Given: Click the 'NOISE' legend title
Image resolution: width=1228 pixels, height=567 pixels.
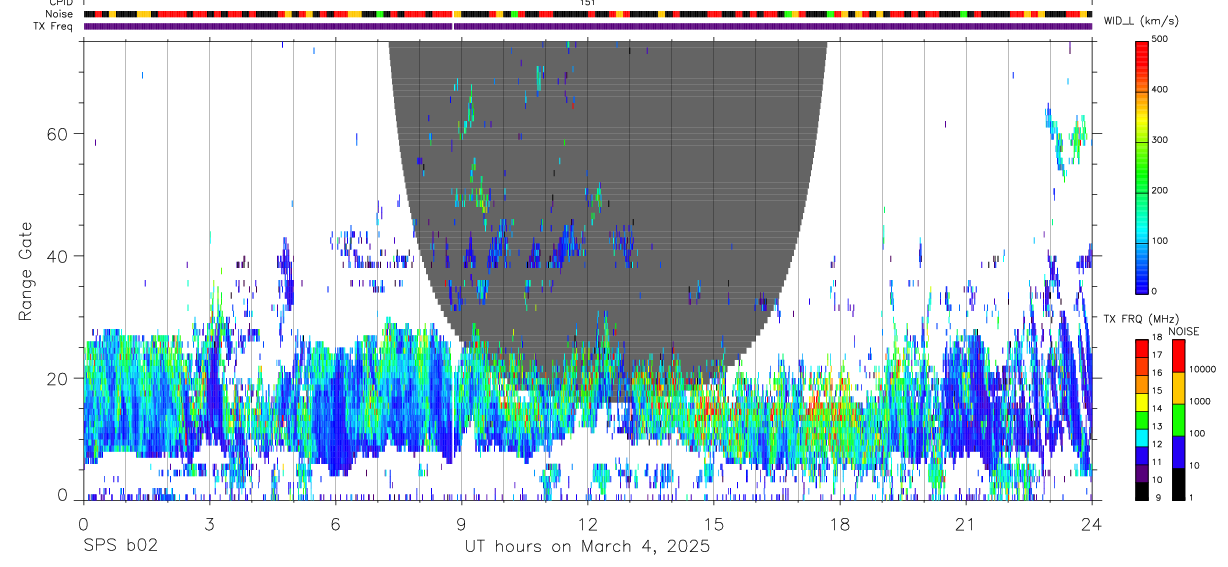Looking at the screenshot, I should [x=1183, y=331].
